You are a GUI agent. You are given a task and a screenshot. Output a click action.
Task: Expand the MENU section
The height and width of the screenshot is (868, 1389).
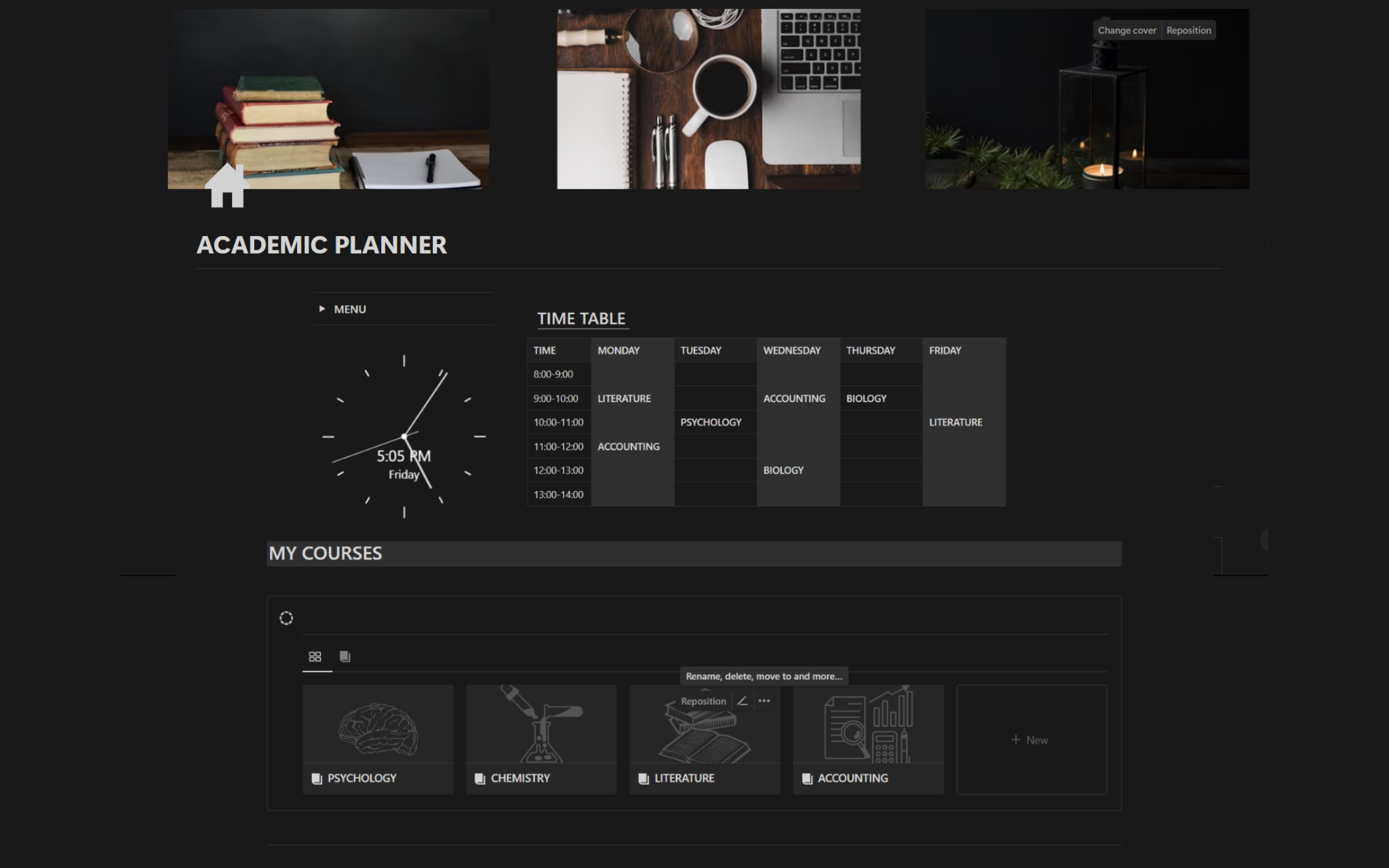[x=322, y=309]
